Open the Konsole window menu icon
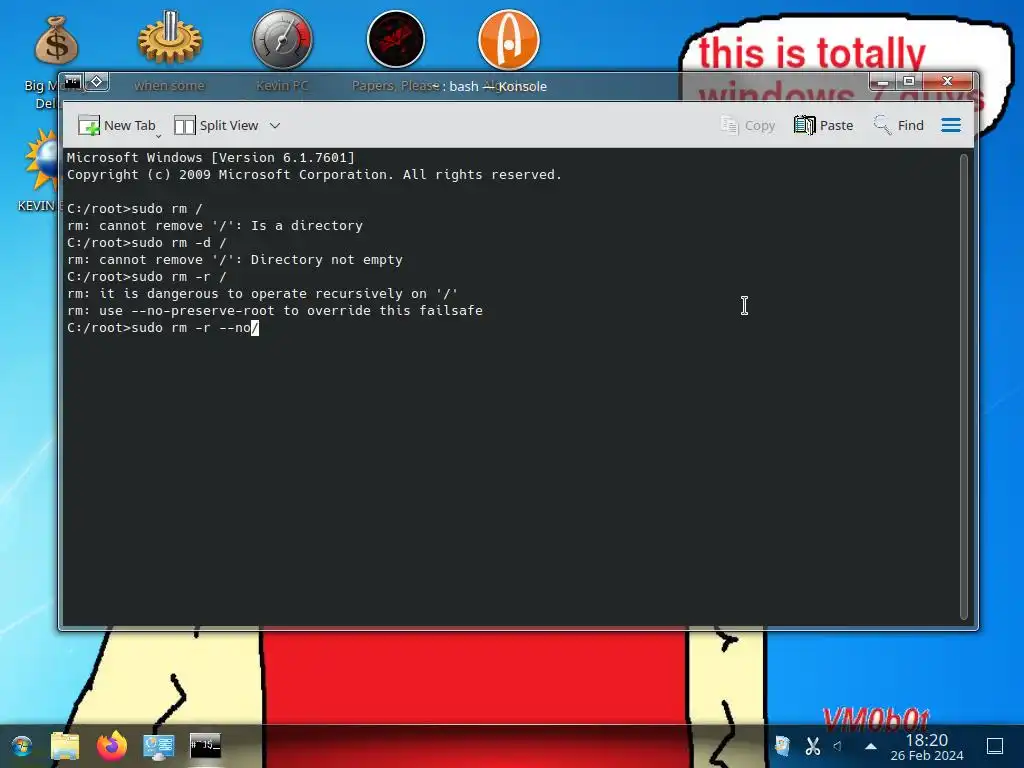1024x768 pixels. 72,82
